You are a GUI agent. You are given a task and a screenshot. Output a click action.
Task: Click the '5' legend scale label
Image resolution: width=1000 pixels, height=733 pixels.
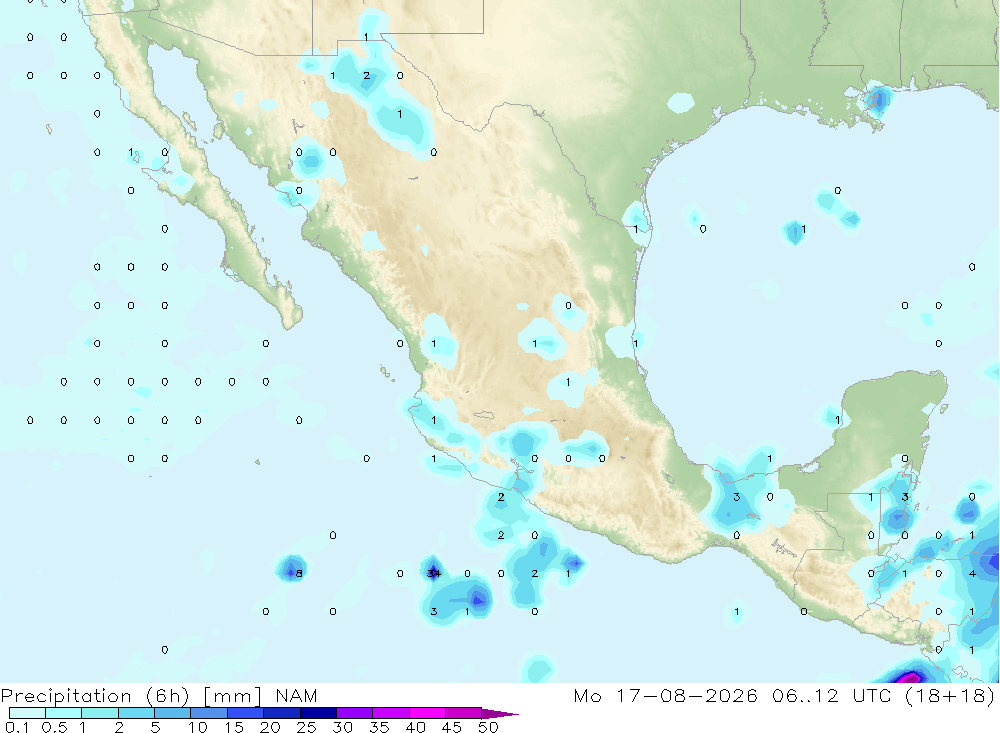(x=155, y=727)
